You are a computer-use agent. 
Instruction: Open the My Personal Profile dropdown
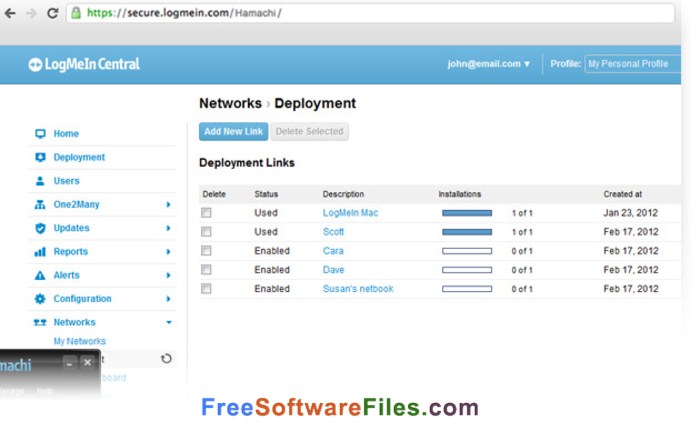point(633,64)
